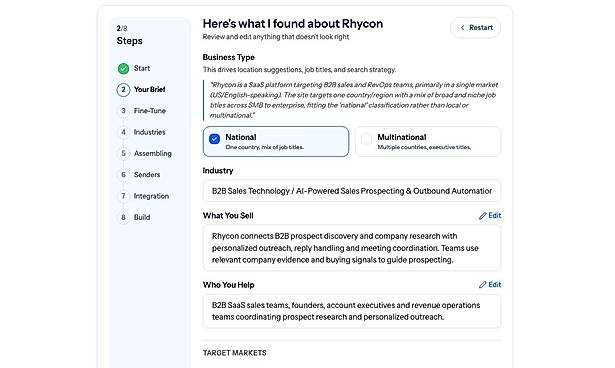Click the TARGET MARKETS heading
Screen dimensions: 615x368
(235, 353)
